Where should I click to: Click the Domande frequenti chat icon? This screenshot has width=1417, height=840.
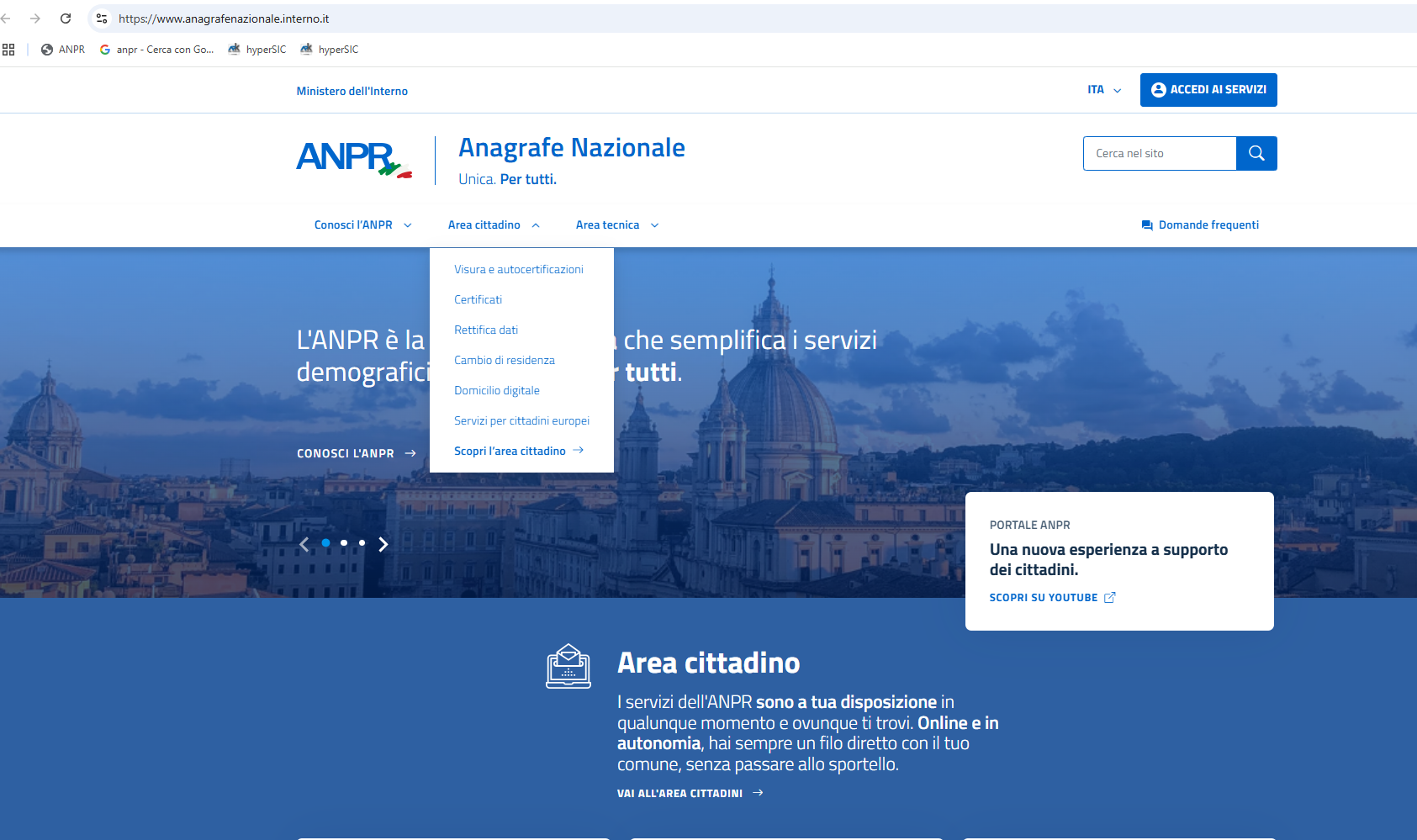[x=1145, y=225]
